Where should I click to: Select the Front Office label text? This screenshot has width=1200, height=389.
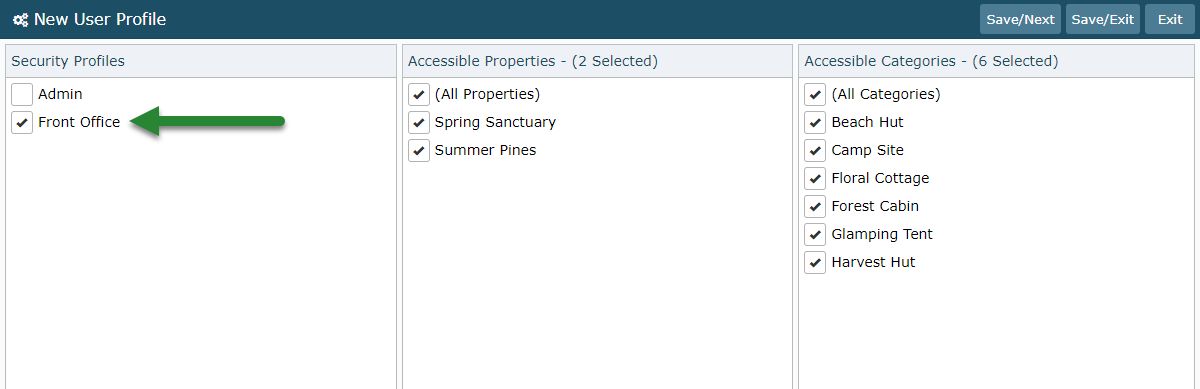click(79, 122)
